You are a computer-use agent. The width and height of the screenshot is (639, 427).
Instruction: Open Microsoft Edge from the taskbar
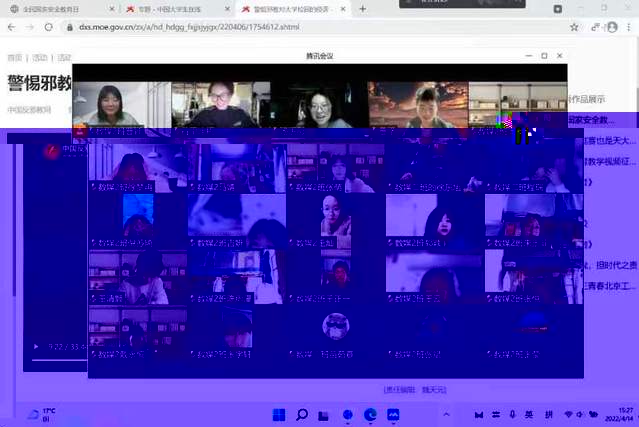370,414
